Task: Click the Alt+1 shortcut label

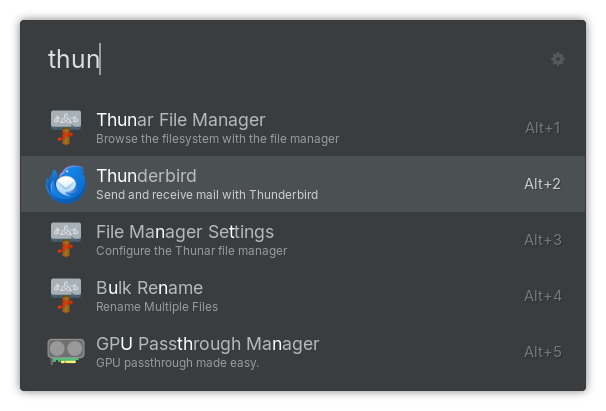Action: pyautogui.click(x=542, y=128)
